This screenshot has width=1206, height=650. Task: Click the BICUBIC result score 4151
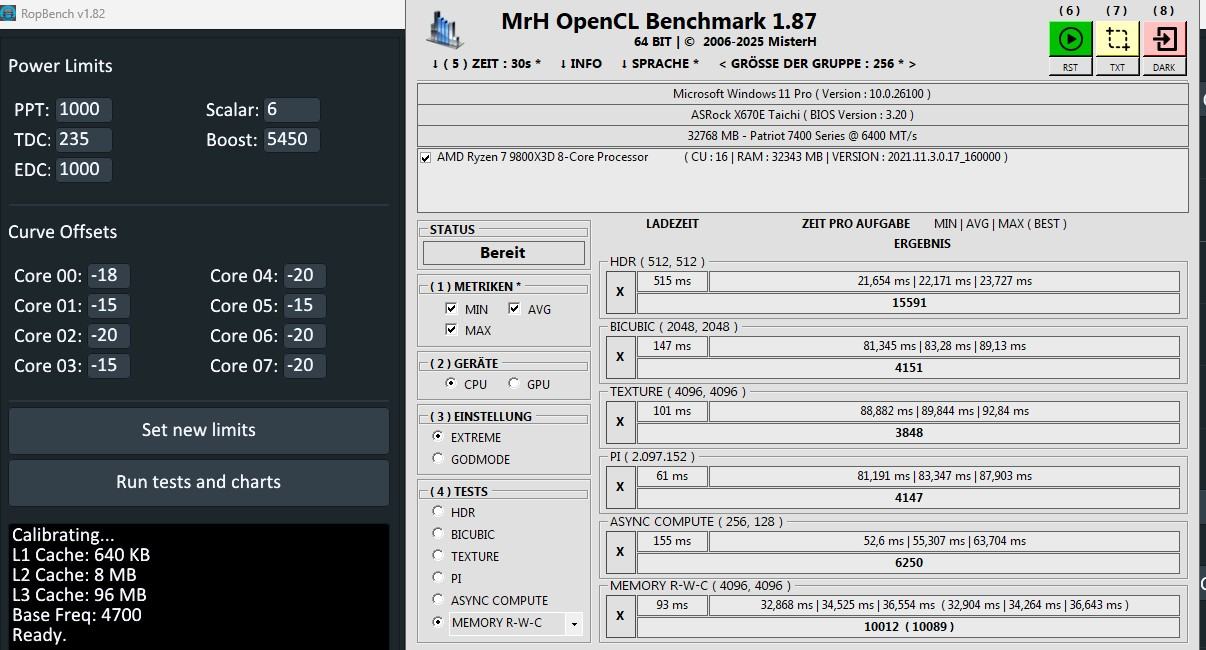pos(908,368)
